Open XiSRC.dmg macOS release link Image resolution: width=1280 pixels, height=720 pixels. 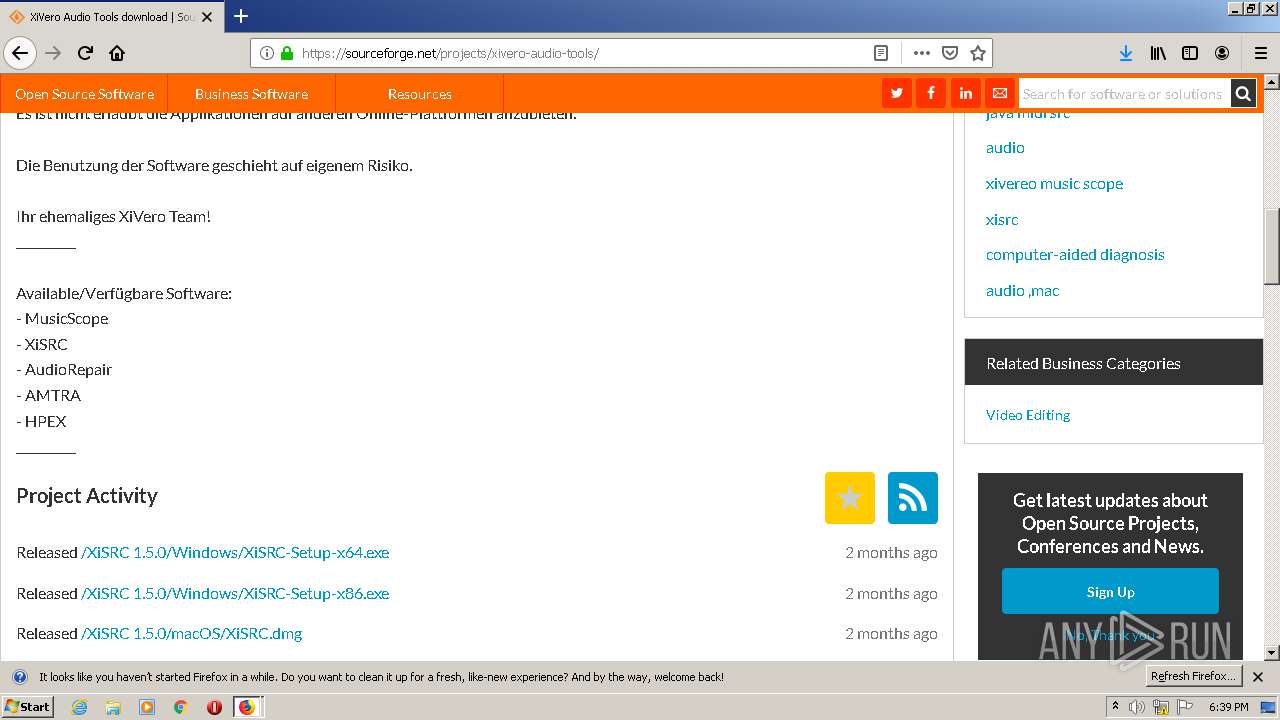click(x=191, y=633)
